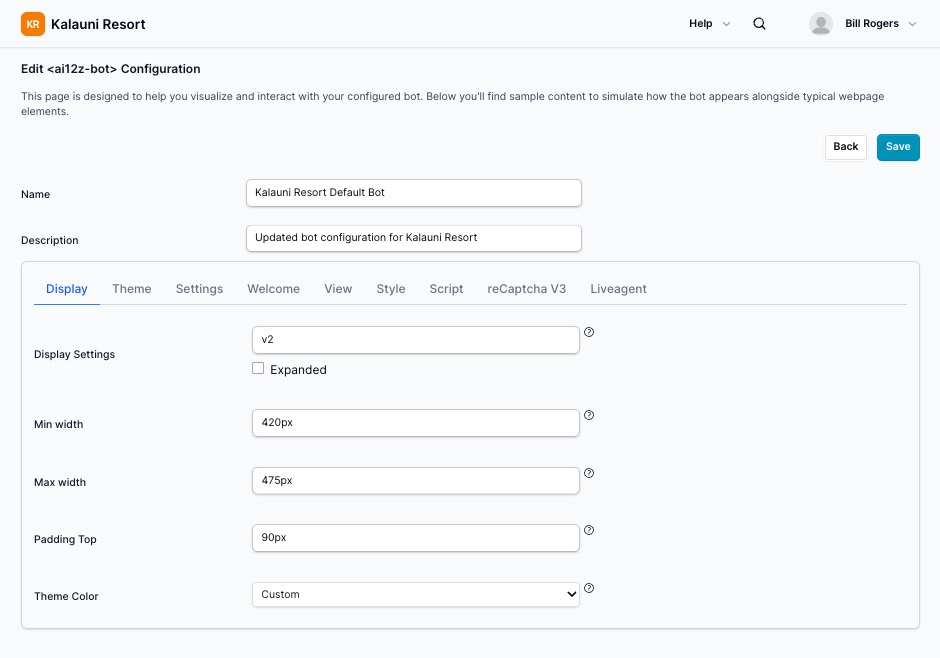
Task: Click the help icon beside Min width
Action: pyautogui.click(x=589, y=414)
